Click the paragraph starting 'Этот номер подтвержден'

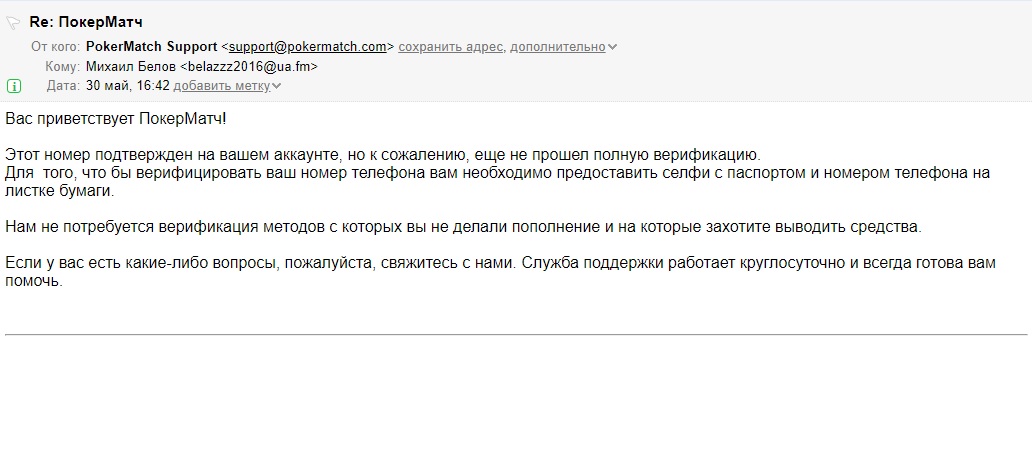point(498,174)
